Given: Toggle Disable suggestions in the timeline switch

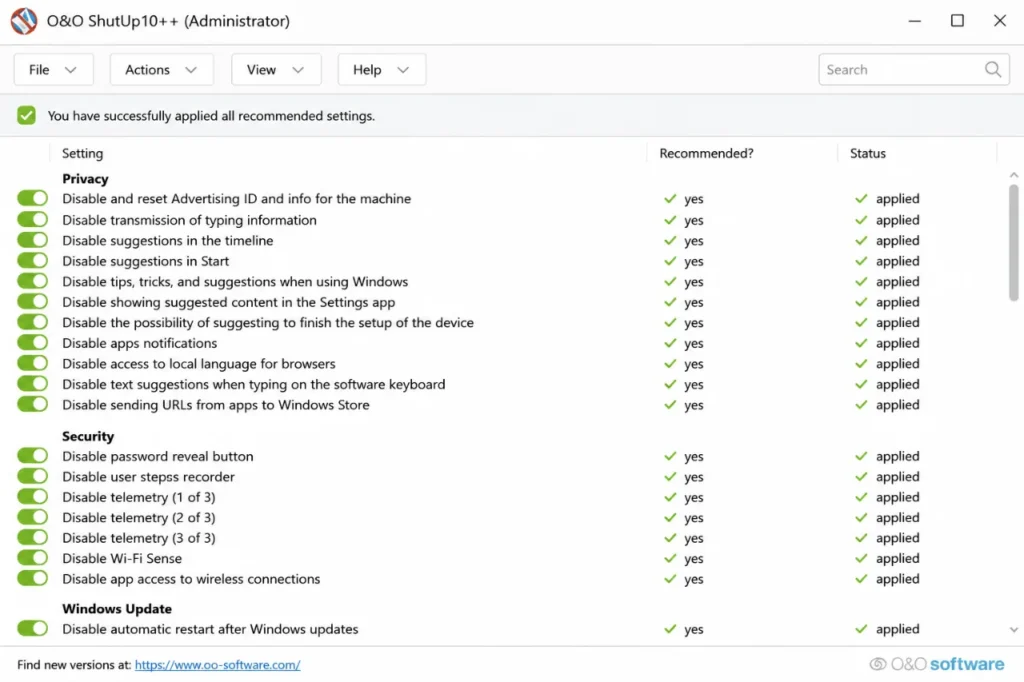Looking at the screenshot, I should pos(33,240).
